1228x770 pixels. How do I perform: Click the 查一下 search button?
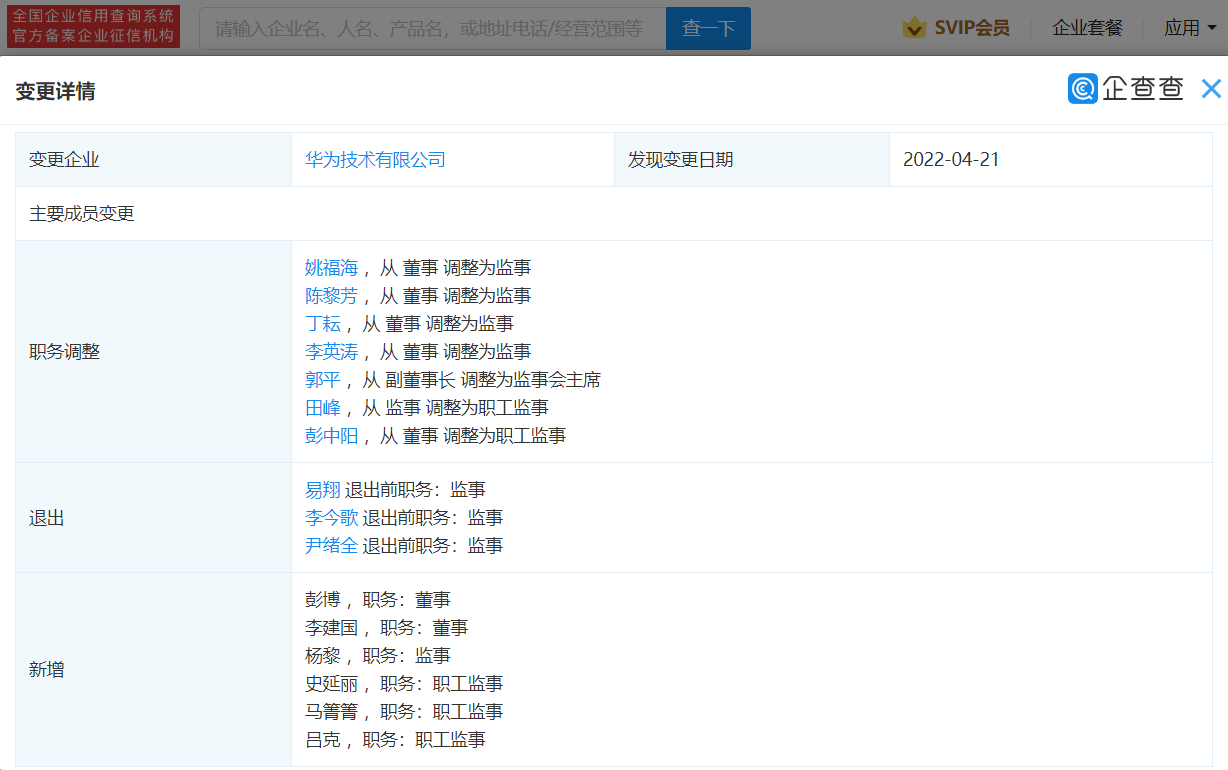(708, 28)
